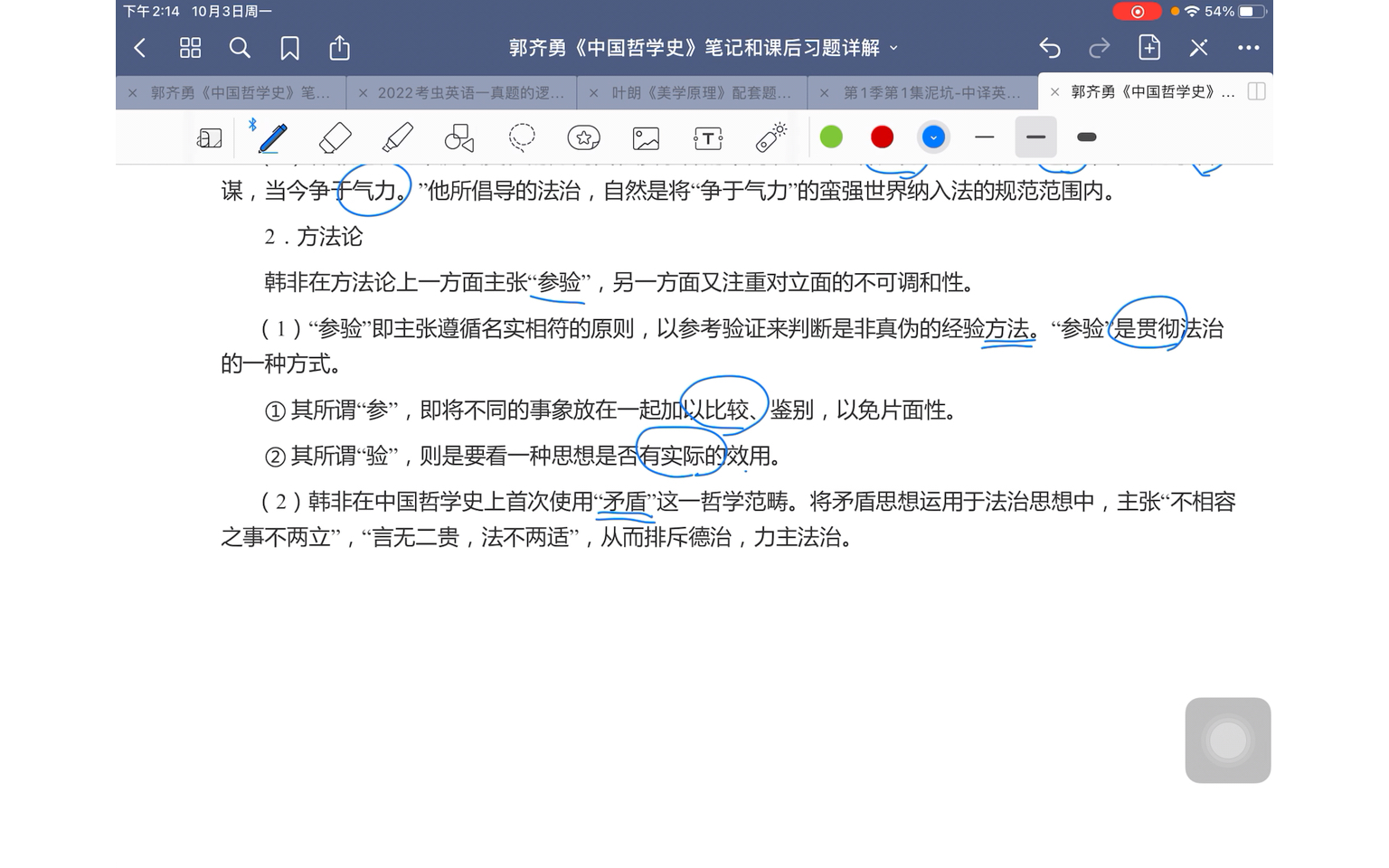Undo the last stroke
This screenshot has height=868, width=1389.
1050,48
